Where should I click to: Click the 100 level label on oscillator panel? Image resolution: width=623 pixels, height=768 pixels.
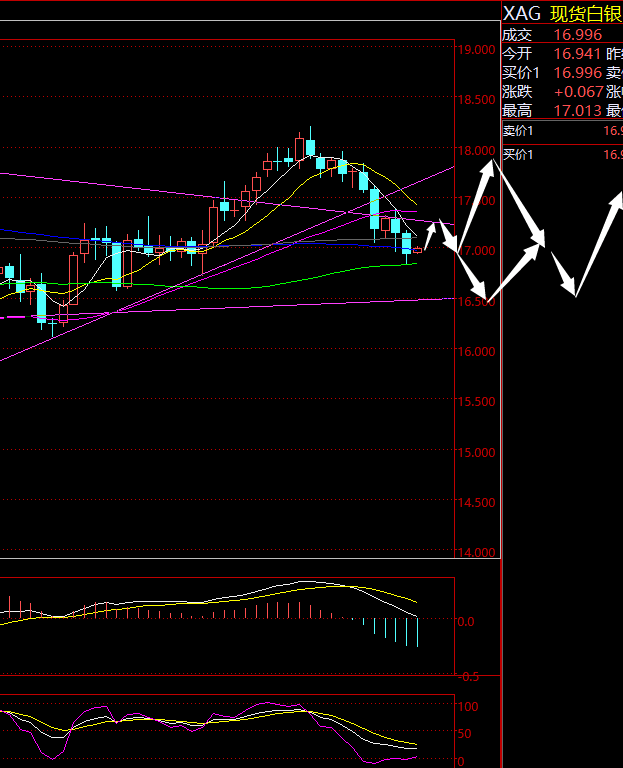pos(468,706)
